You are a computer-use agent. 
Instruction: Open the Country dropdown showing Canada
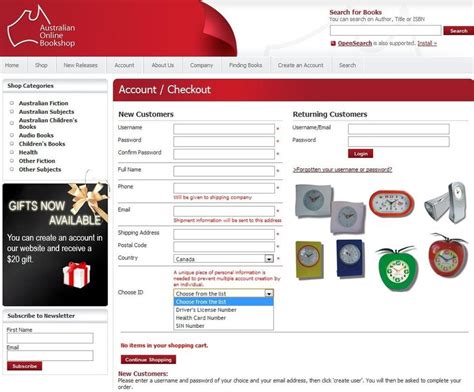coord(223,259)
